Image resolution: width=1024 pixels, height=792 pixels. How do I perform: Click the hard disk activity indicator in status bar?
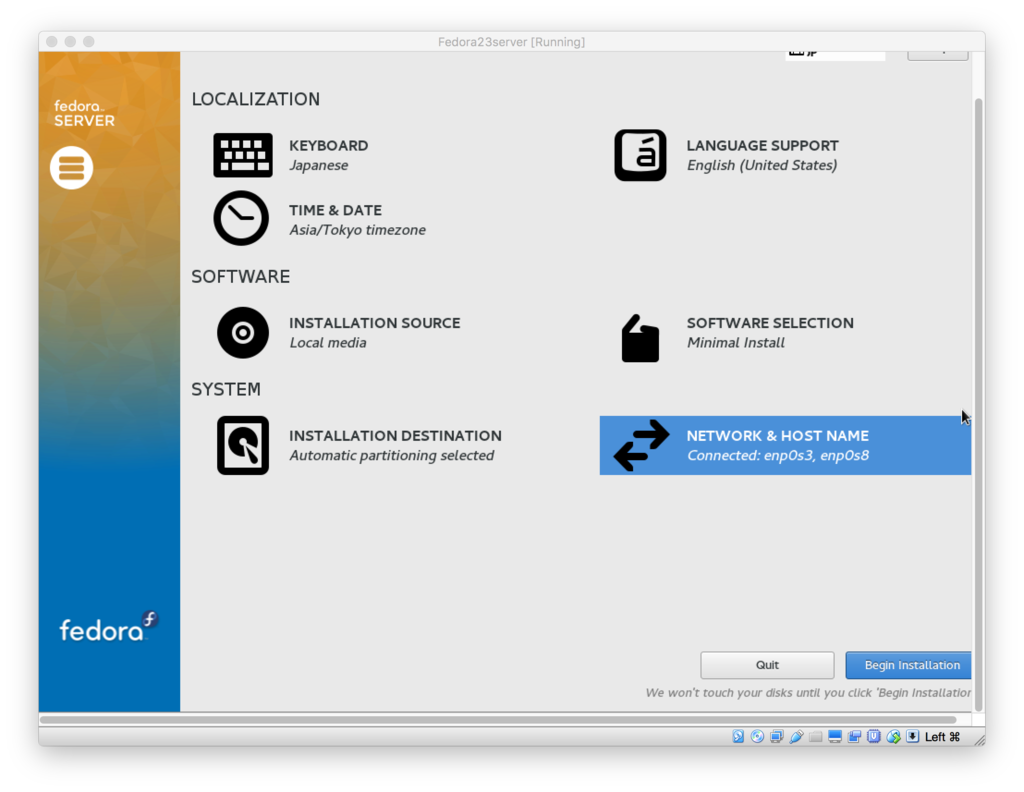pyautogui.click(x=738, y=737)
